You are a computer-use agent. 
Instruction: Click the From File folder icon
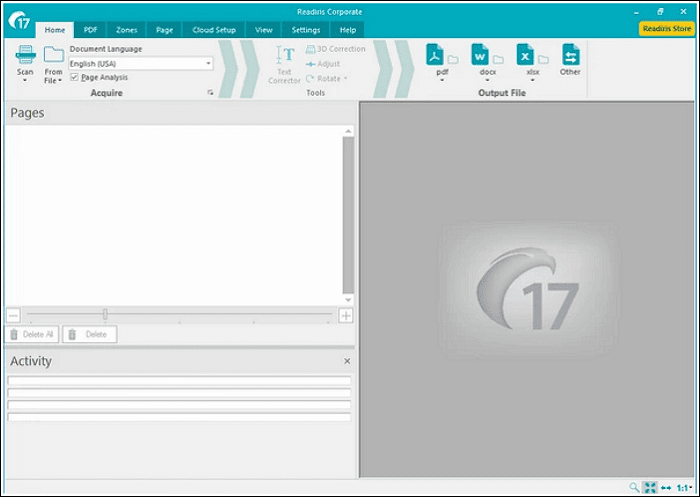pos(53,55)
